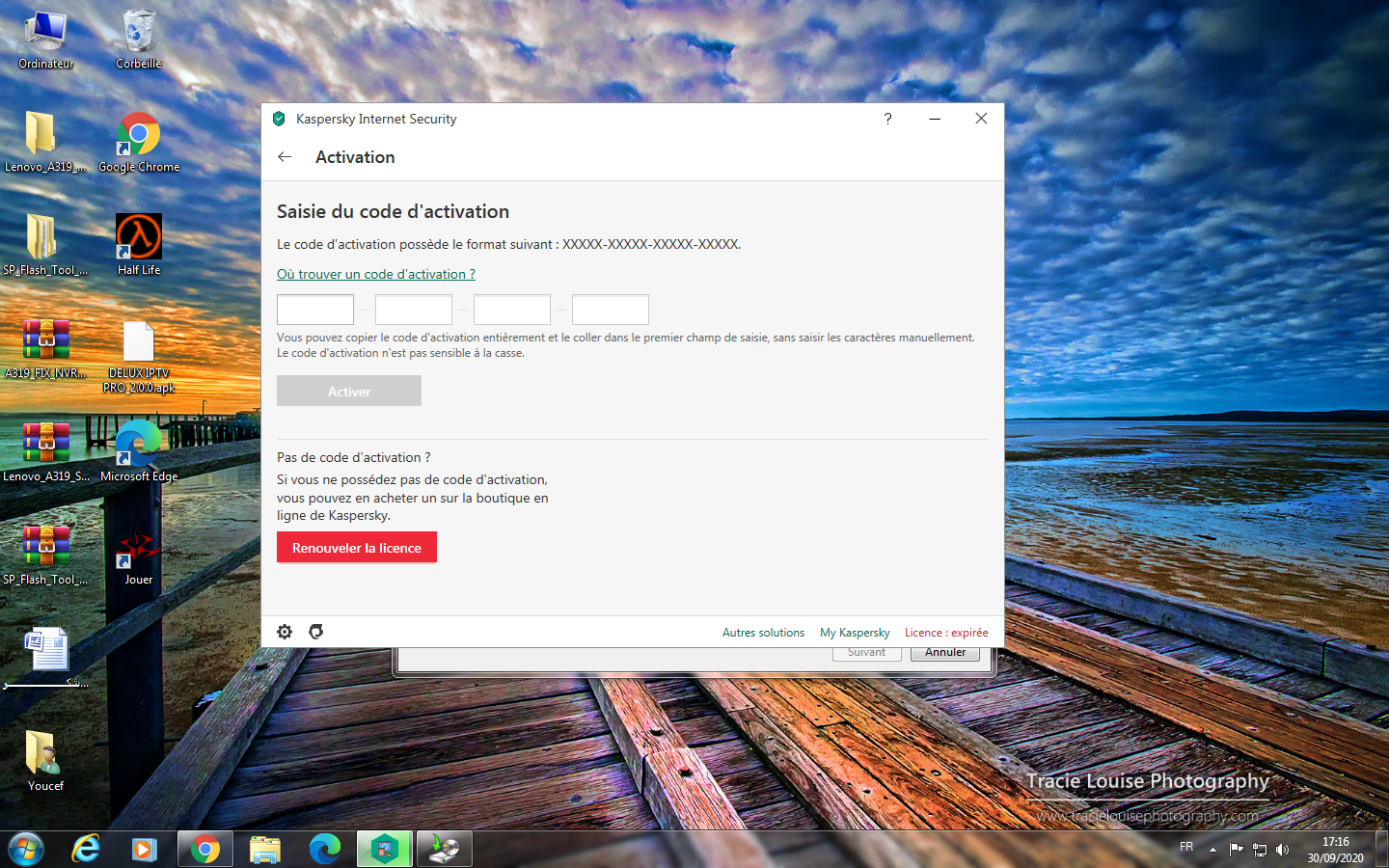Select SP_Flash_Tool WinRAR archive icon
The height and width of the screenshot is (868, 1389).
click(x=45, y=555)
